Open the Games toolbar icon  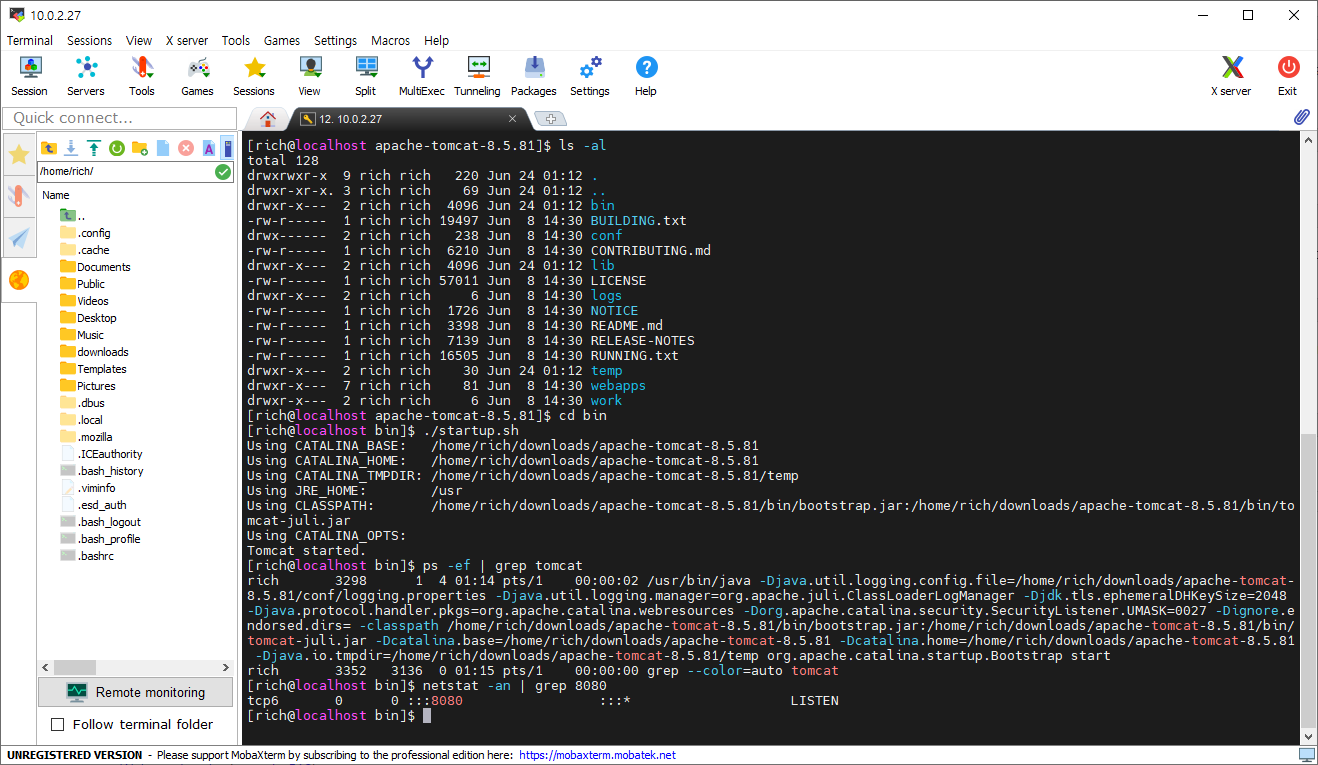pyautogui.click(x=198, y=76)
